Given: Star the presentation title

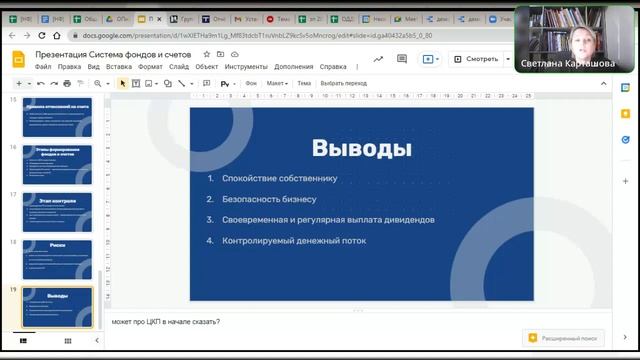Looking at the screenshot, I should coord(207,54).
